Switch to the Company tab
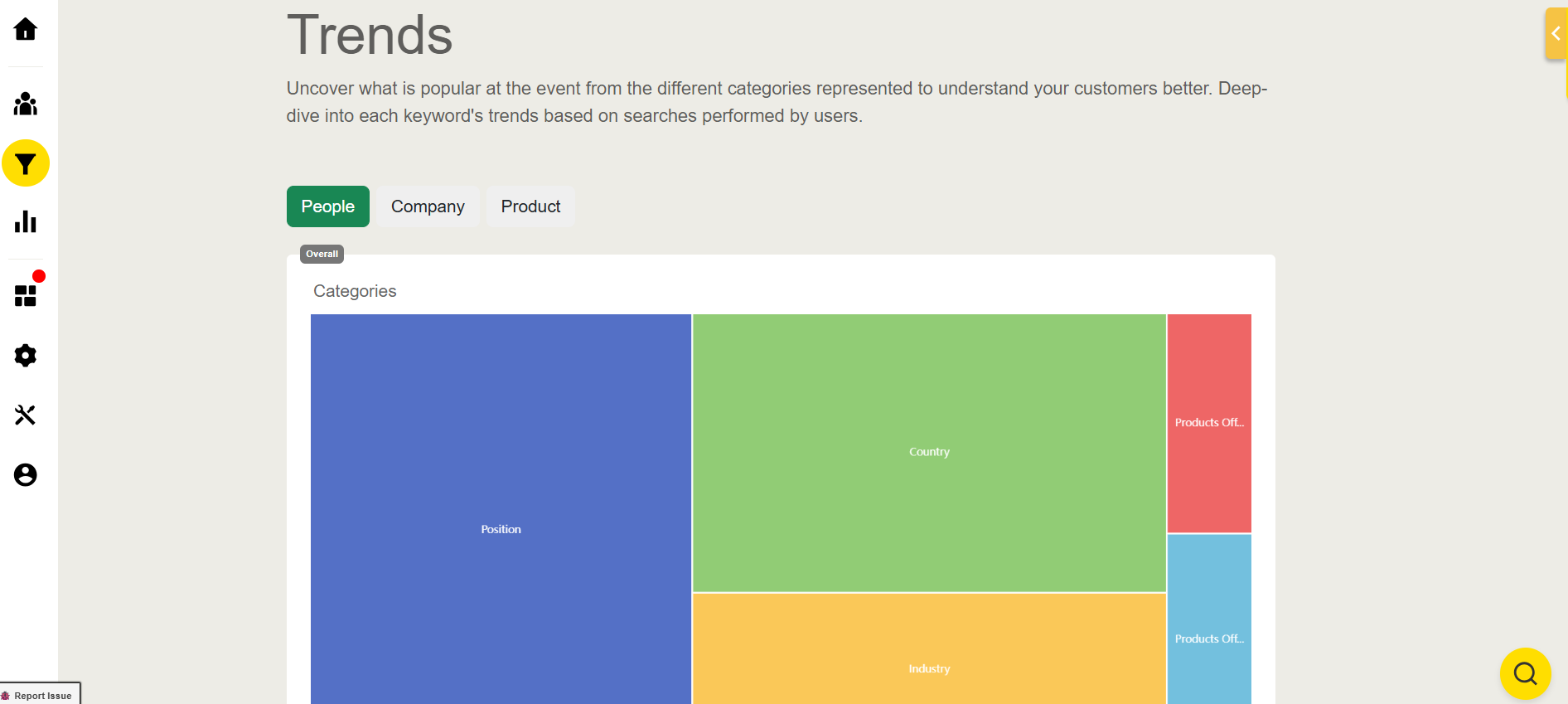 [428, 206]
